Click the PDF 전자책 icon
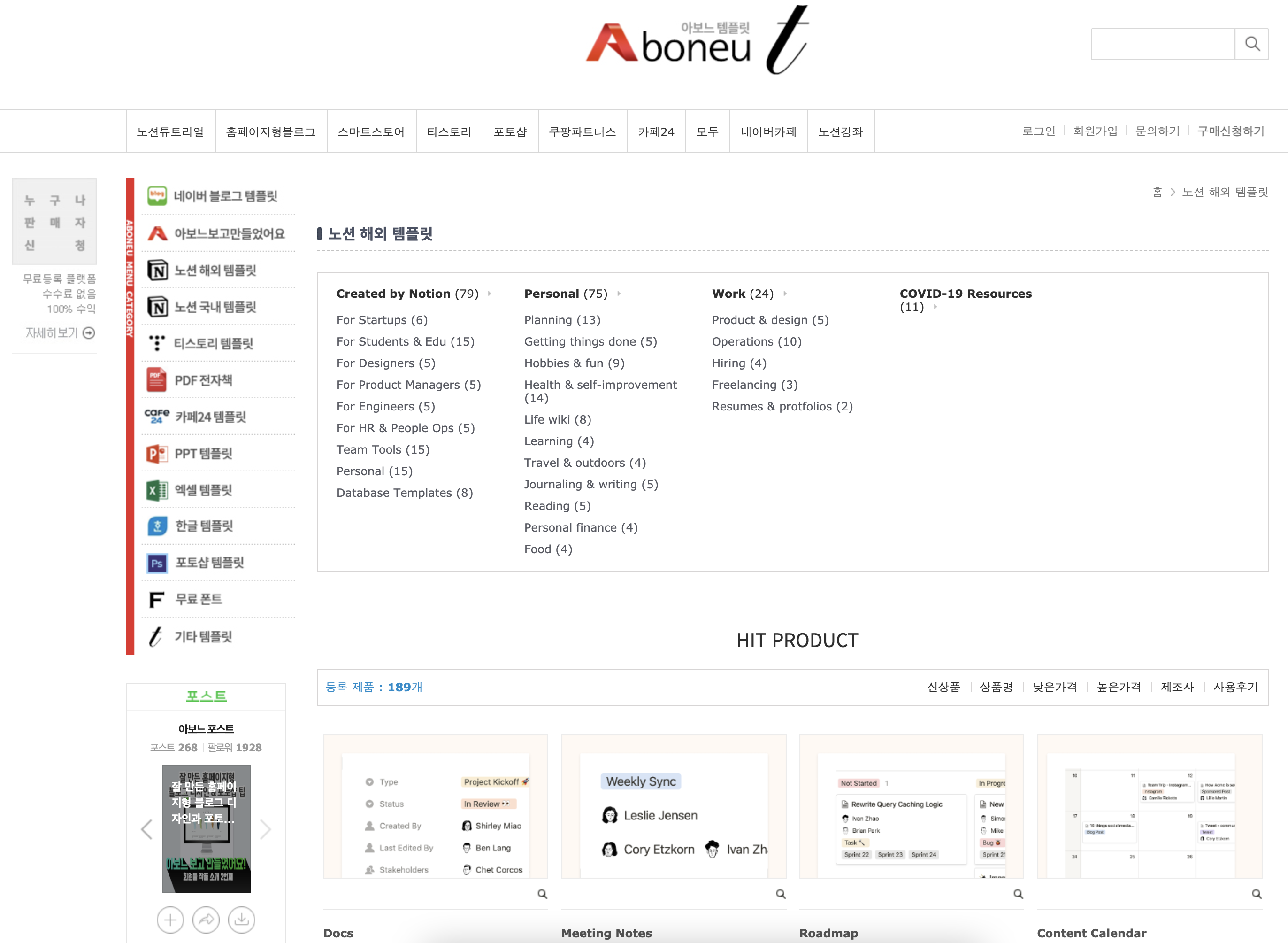The height and width of the screenshot is (943, 1288). 156,379
